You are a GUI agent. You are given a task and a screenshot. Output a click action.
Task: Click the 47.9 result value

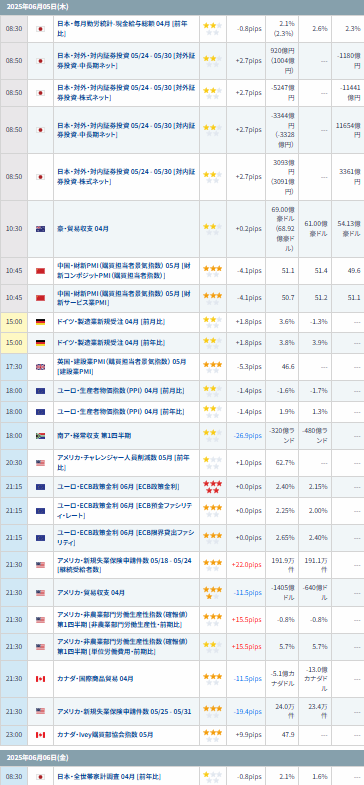click(x=288, y=735)
